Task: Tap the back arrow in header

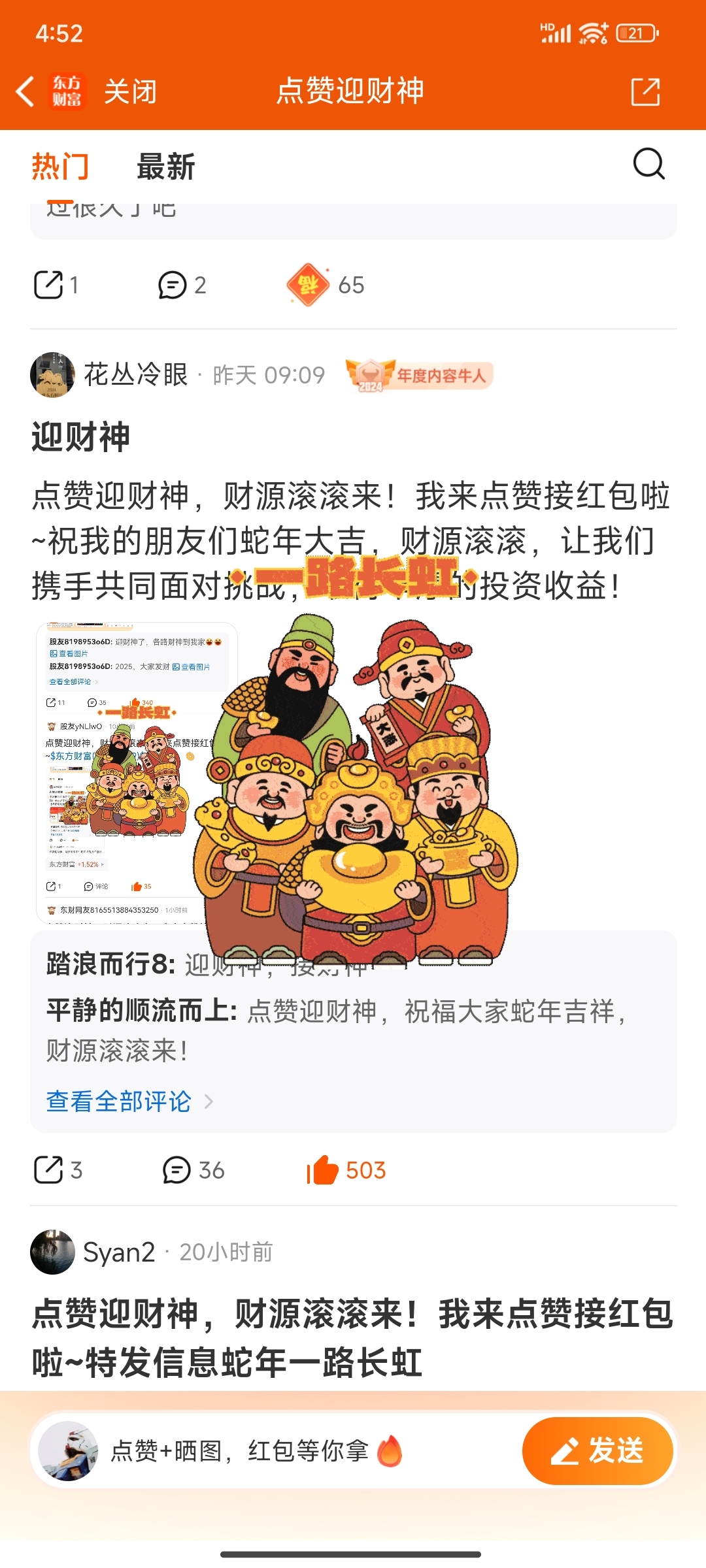Action: (25, 91)
